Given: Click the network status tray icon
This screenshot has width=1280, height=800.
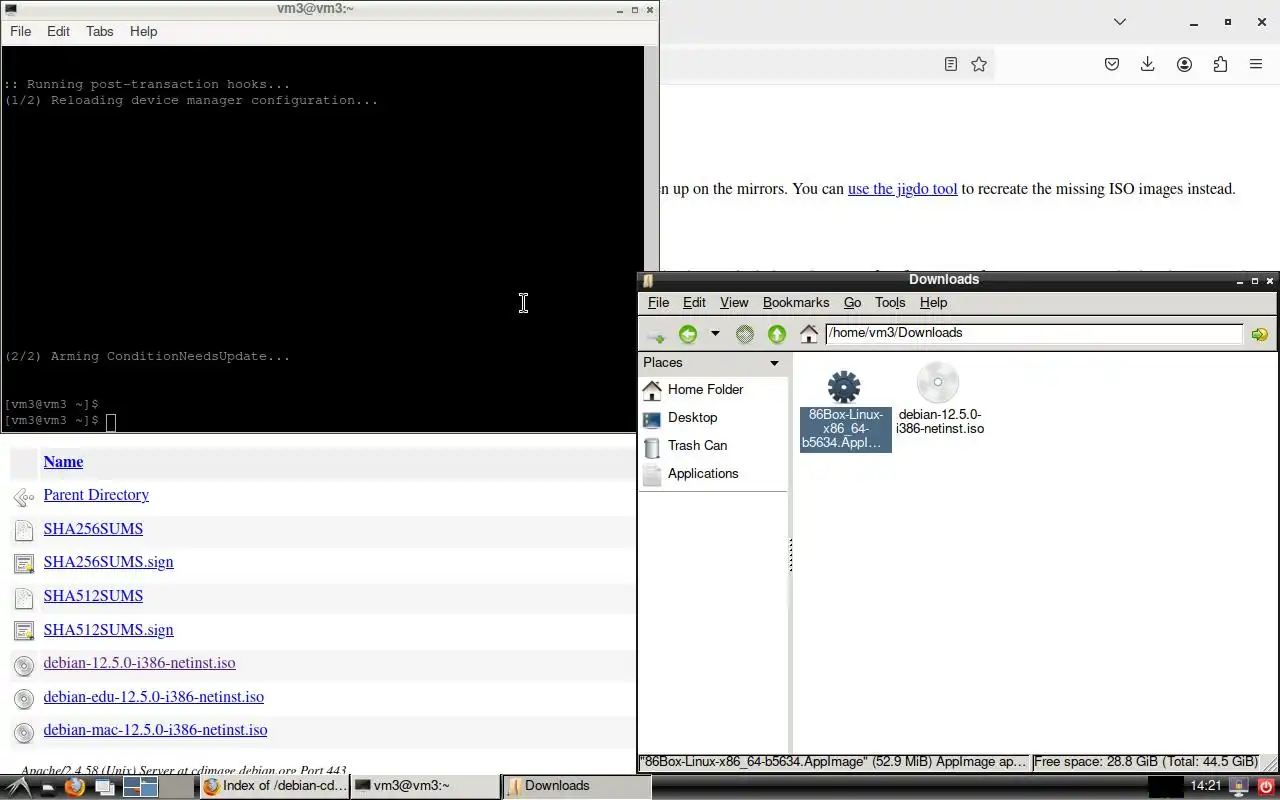Looking at the screenshot, I should [1238, 787].
